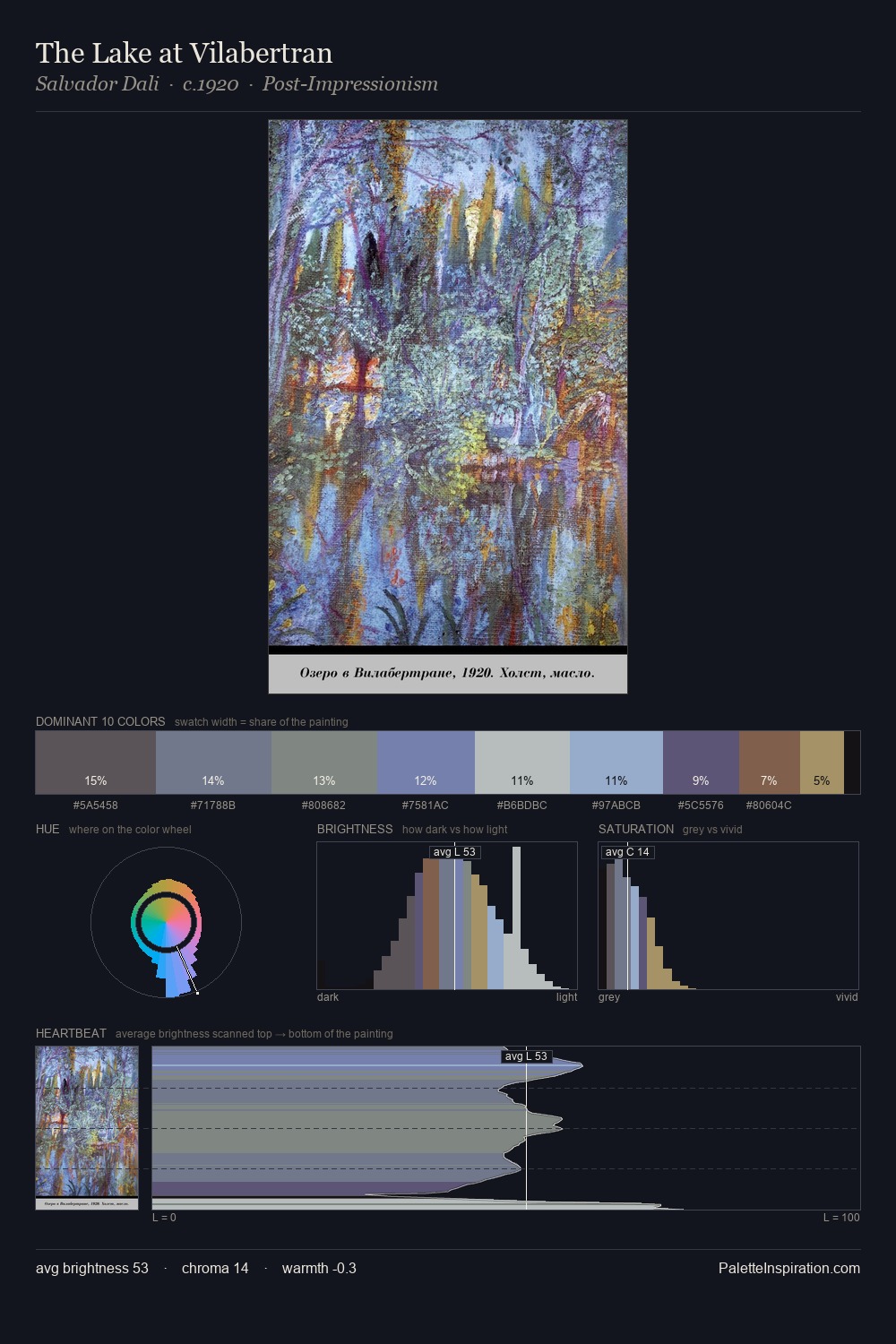Click the 'L = 0' axis label
The width and height of the screenshot is (896, 1344).
164,1217
